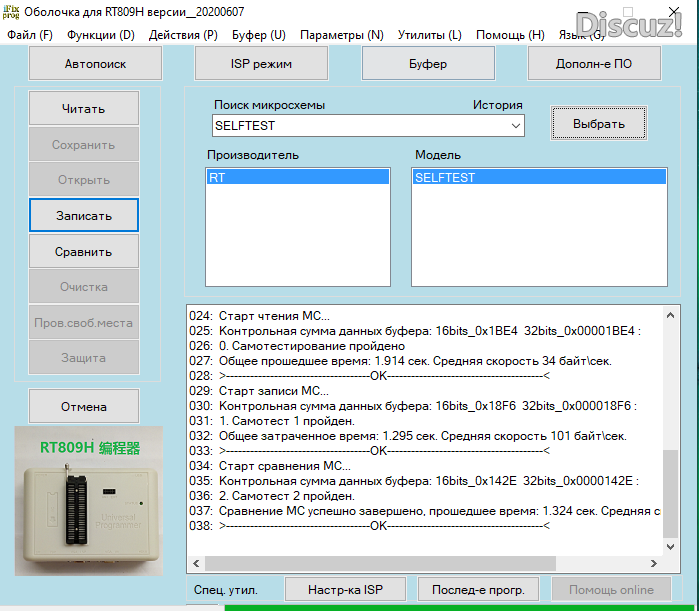Open the Функции (D) menu
The height and width of the screenshot is (611, 699).
click(x=100, y=35)
